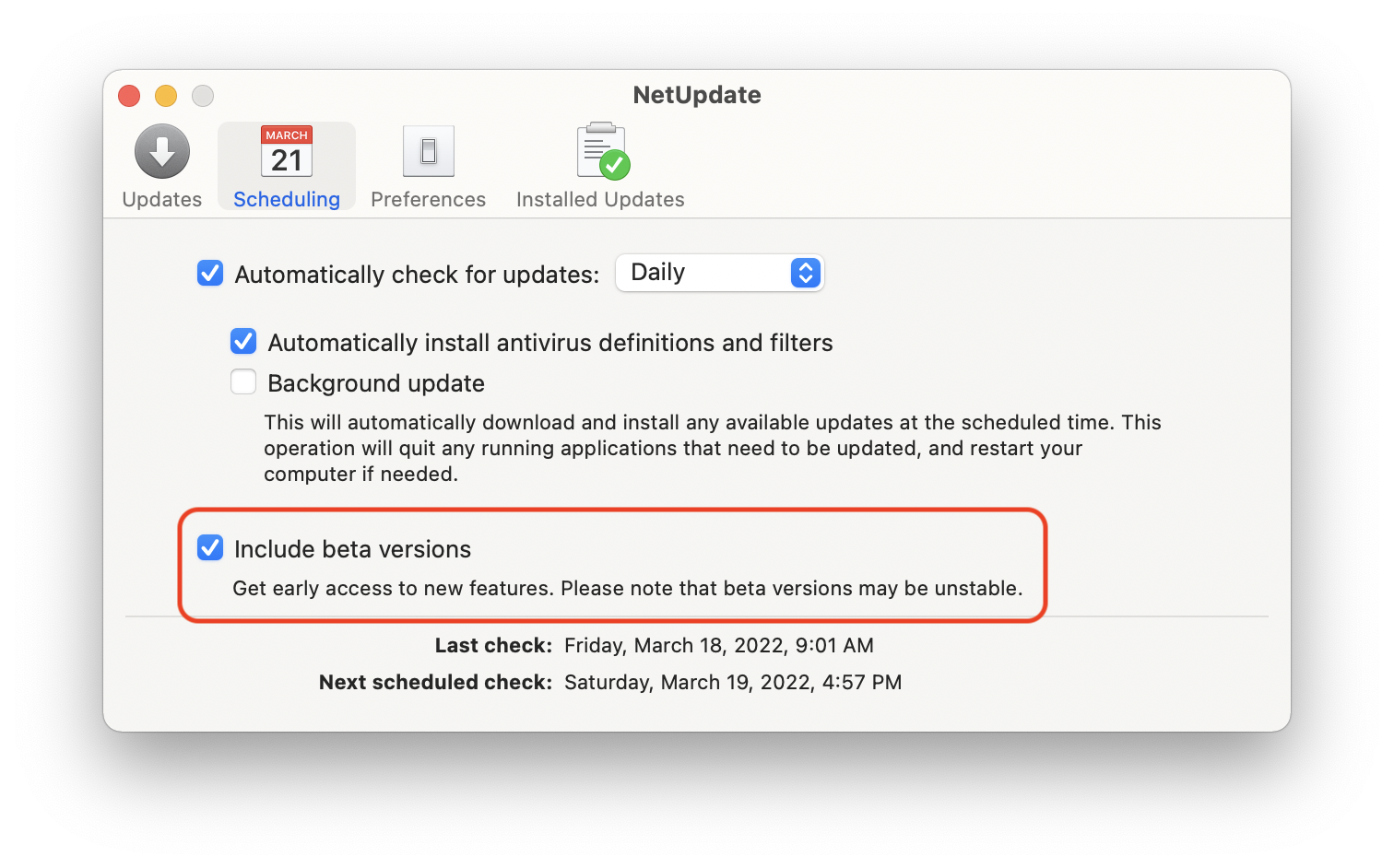
Task: Uncheck Include beta versions
Action: click(210, 548)
